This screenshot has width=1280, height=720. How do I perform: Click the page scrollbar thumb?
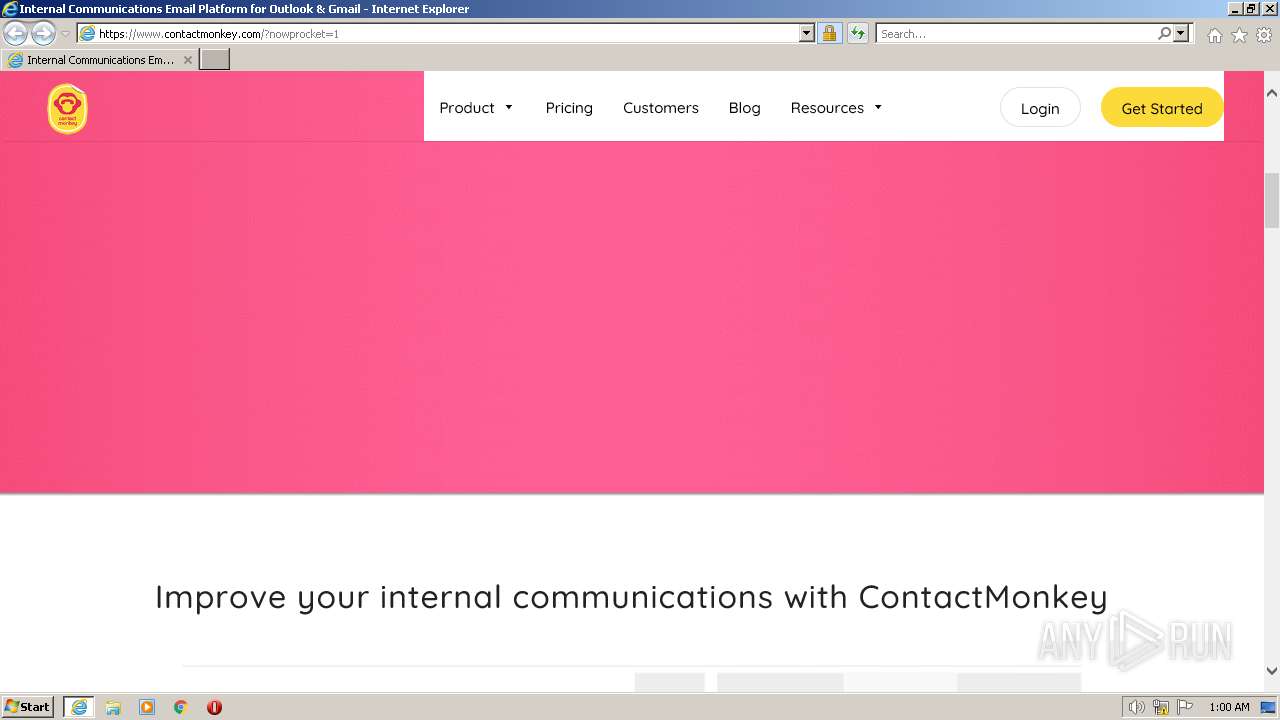(1272, 200)
